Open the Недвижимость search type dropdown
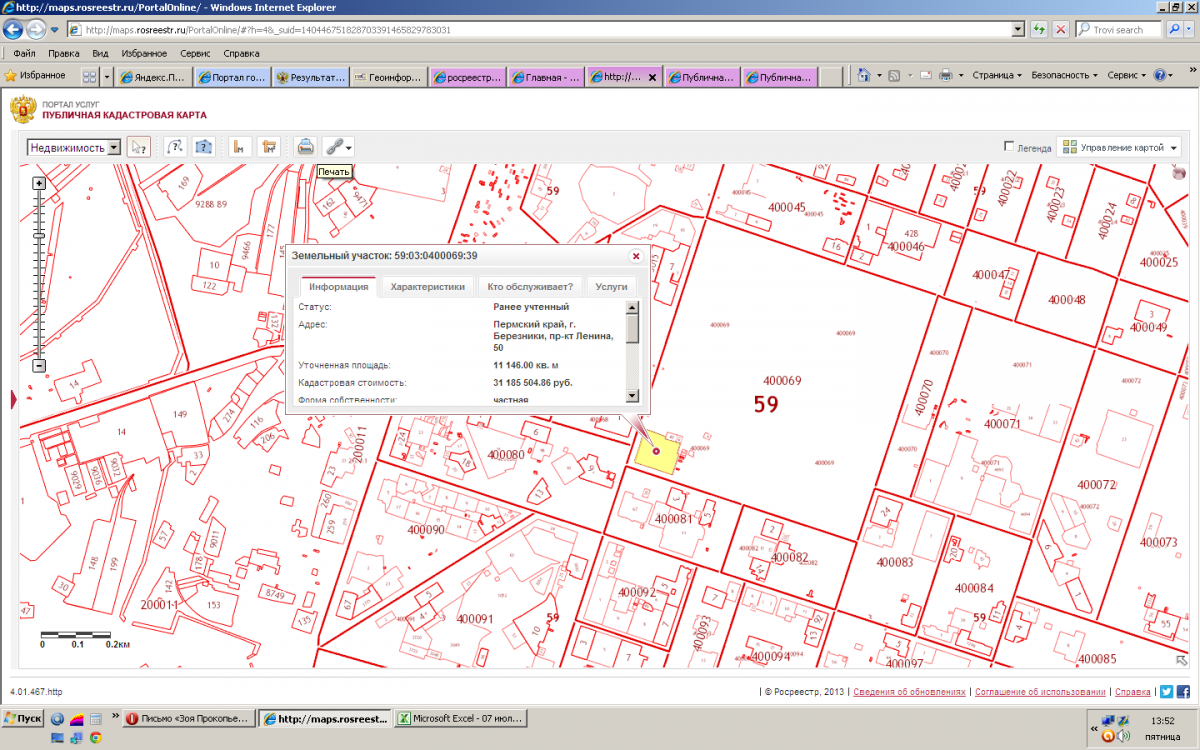Image resolution: width=1200 pixels, height=750 pixels. [x=113, y=147]
